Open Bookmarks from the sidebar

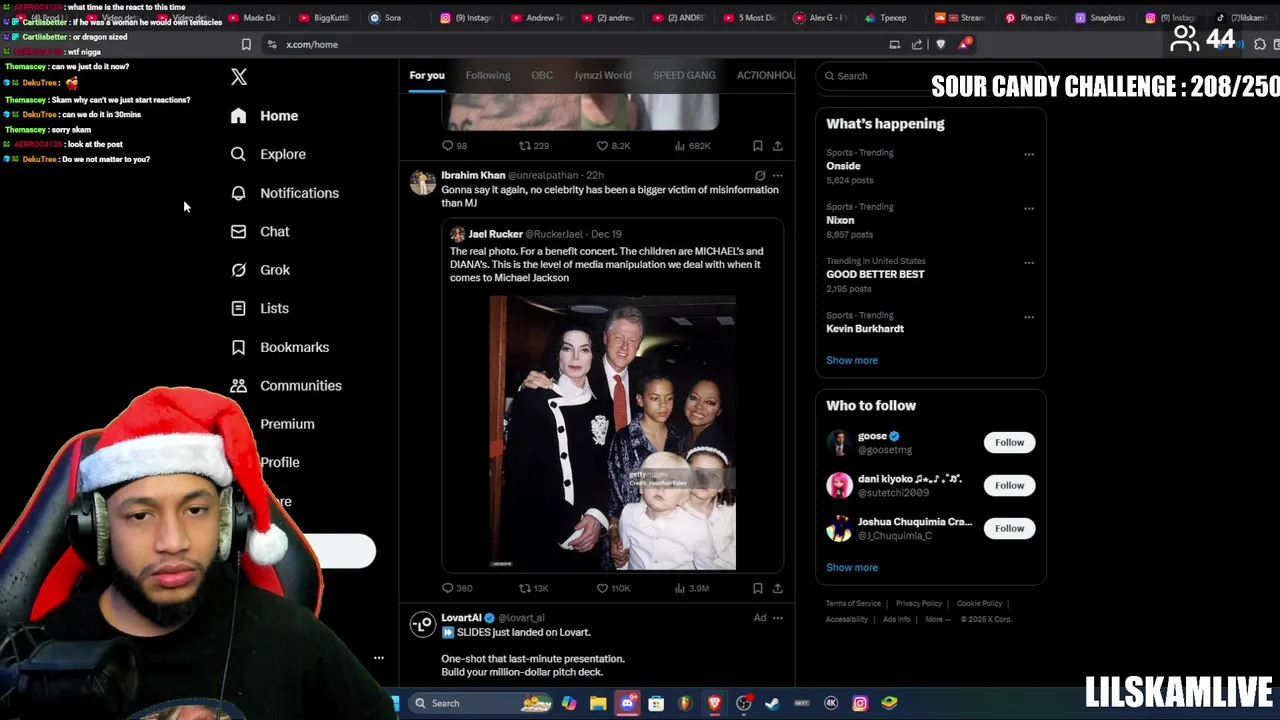point(279,347)
